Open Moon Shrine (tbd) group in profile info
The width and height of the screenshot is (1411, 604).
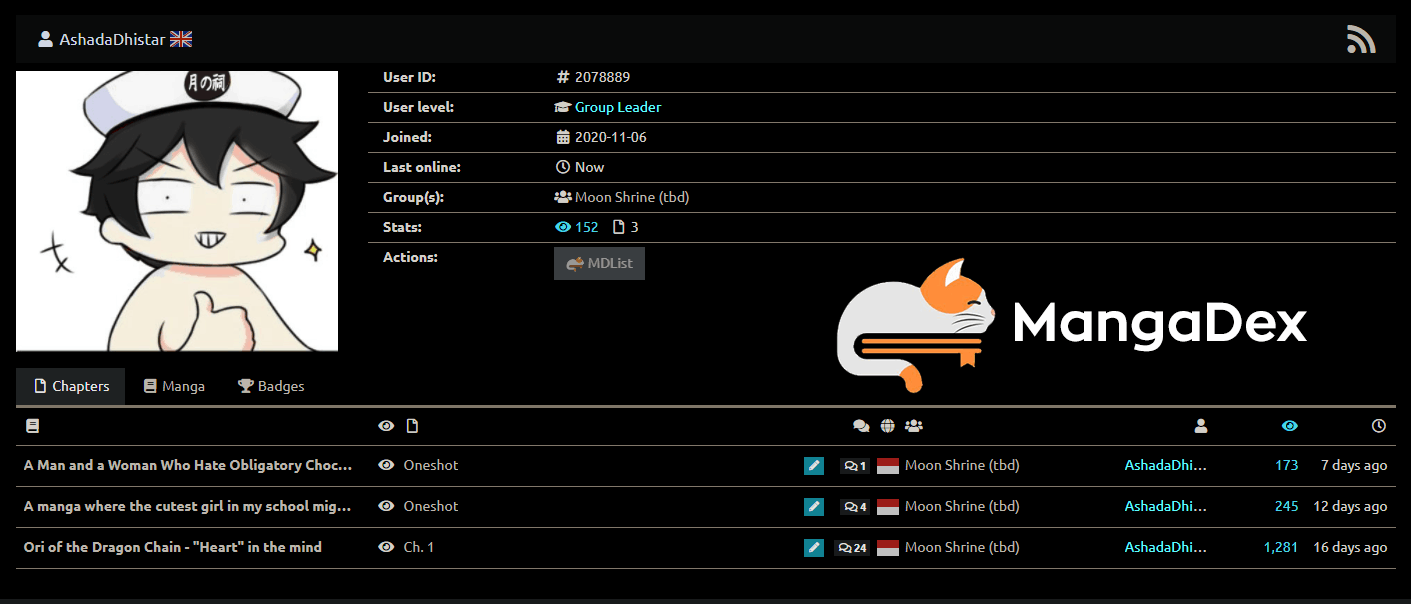pyautogui.click(x=632, y=197)
